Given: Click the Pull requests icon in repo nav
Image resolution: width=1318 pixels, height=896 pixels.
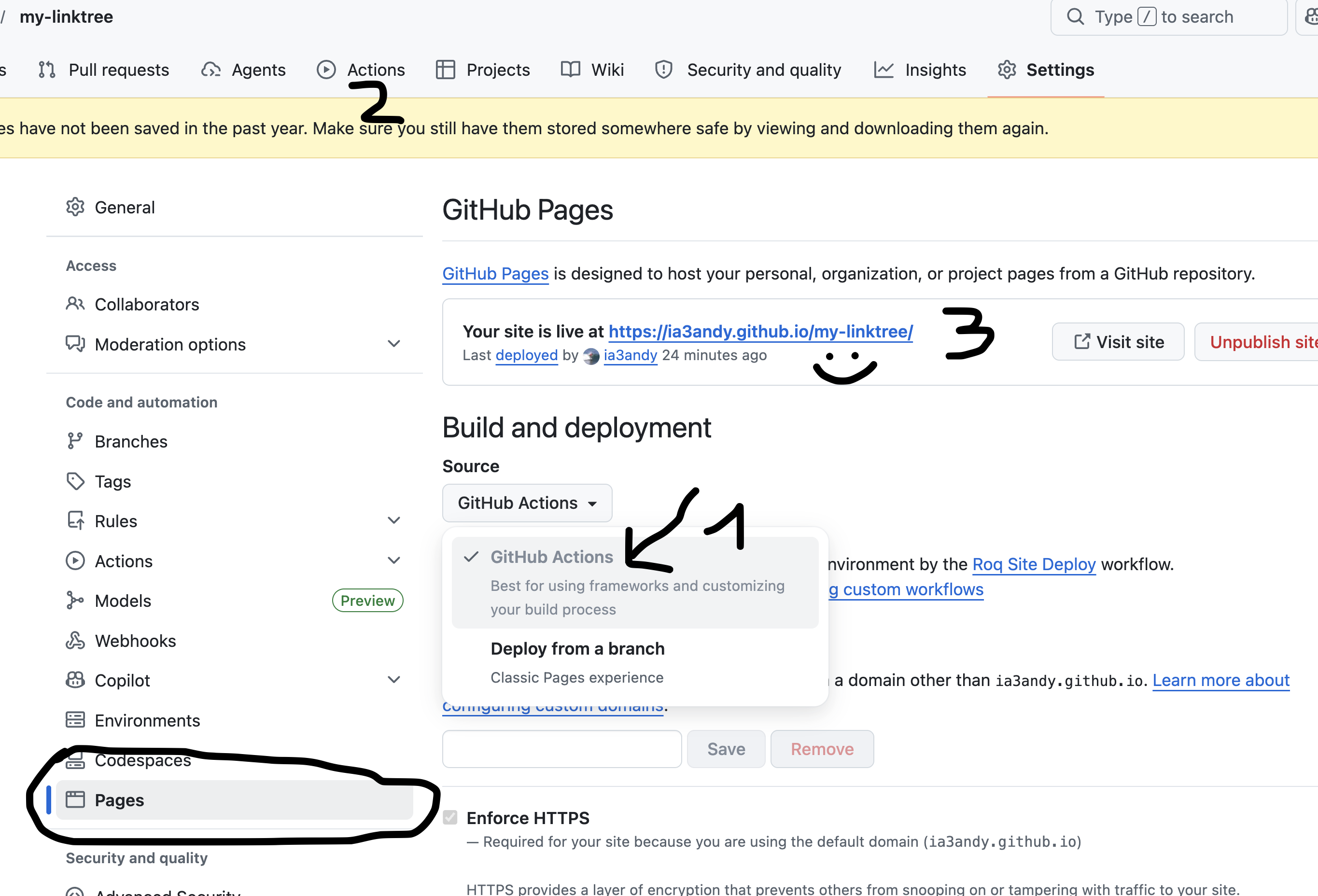Looking at the screenshot, I should coord(46,70).
